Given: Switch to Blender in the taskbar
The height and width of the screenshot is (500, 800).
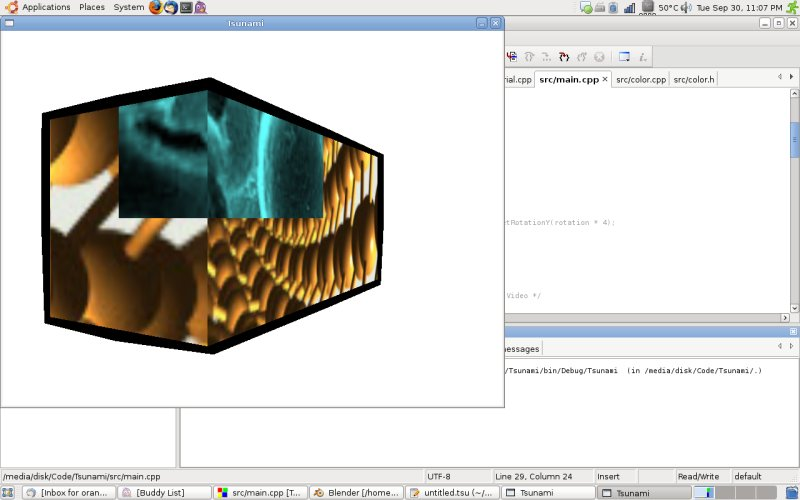Looking at the screenshot, I should coord(355,492).
